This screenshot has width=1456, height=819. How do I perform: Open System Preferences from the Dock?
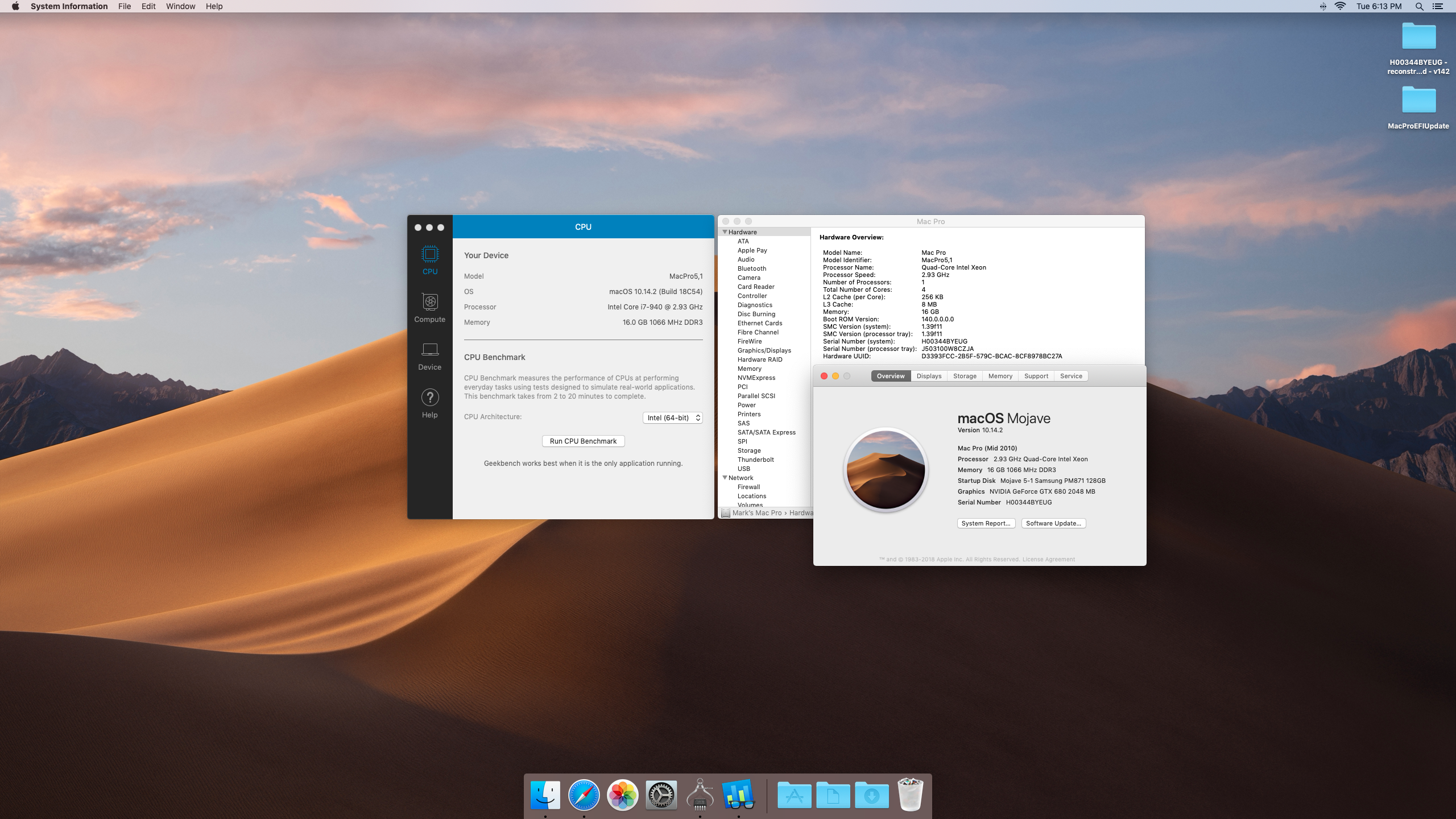pos(661,795)
